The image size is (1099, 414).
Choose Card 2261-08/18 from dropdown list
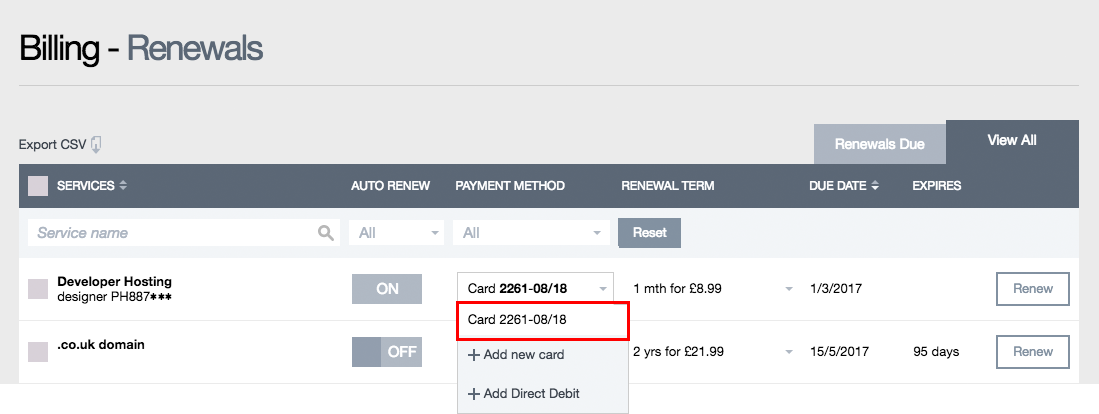542,320
